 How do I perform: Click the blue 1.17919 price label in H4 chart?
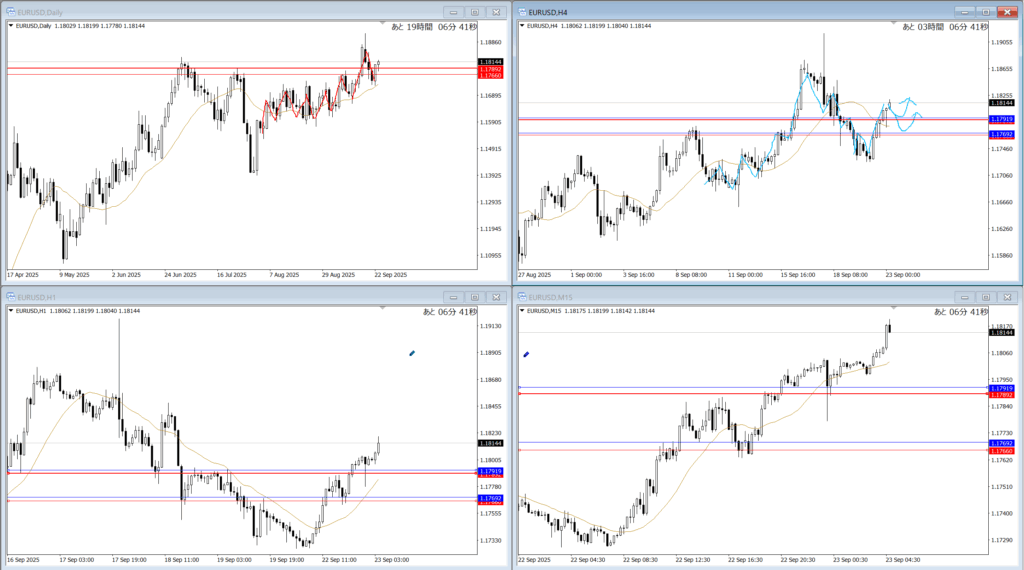tap(1001, 119)
